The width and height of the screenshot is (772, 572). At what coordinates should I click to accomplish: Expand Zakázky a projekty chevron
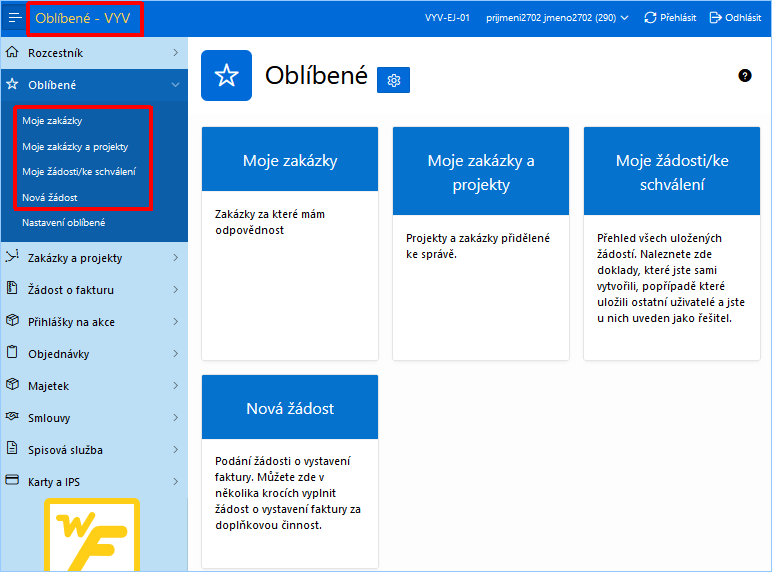click(176, 257)
